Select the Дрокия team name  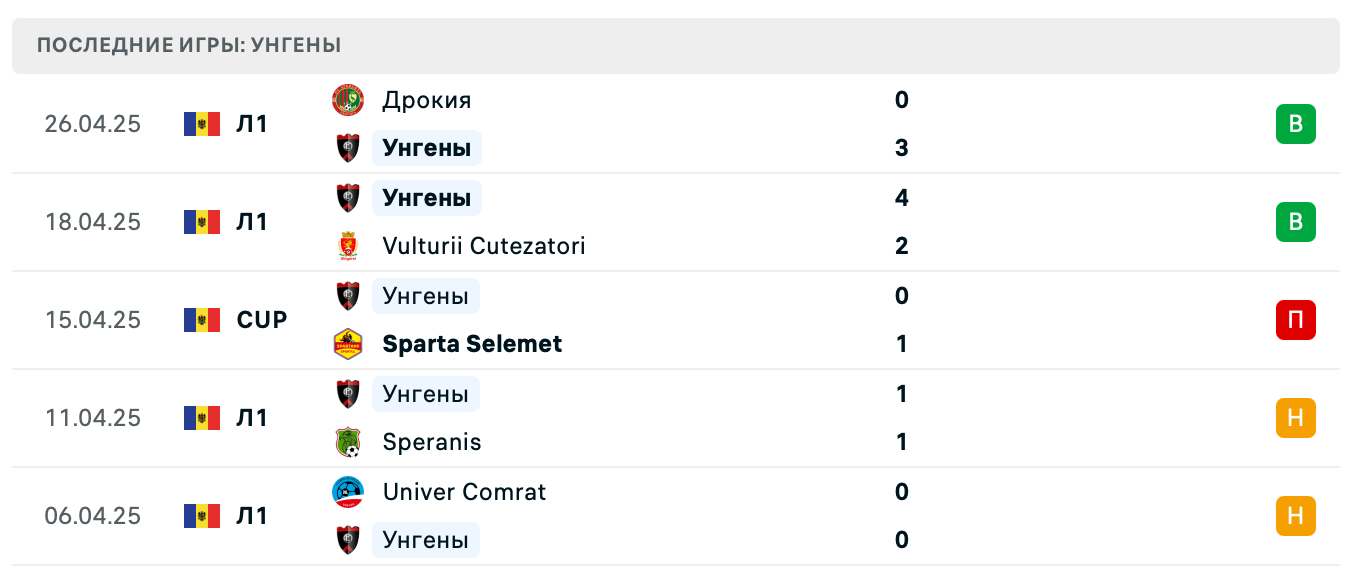pyautogui.click(x=426, y=100)
